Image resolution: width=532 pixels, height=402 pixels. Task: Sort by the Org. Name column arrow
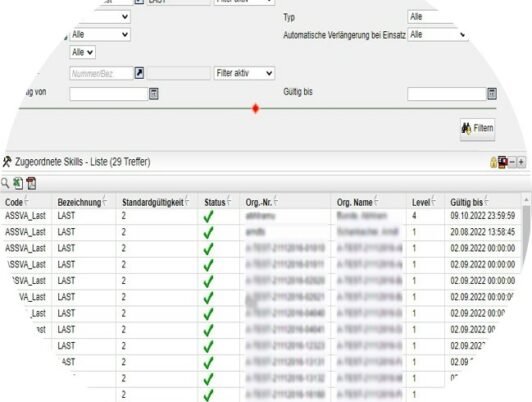tap(376, 202)
